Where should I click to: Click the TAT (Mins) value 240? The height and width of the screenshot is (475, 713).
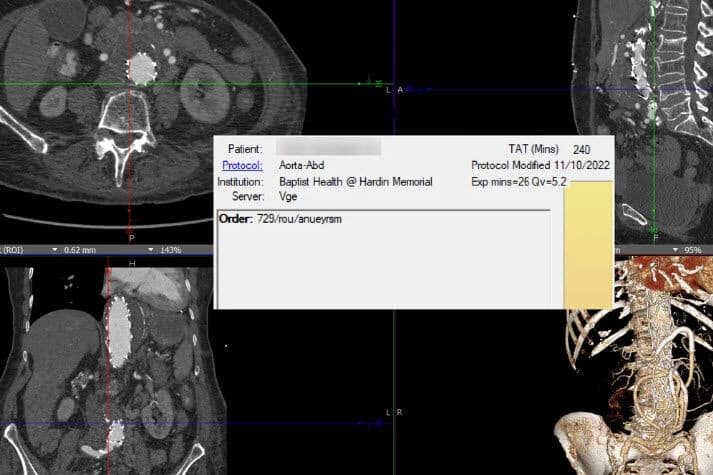pyautogui.click(x=582, y=150)
